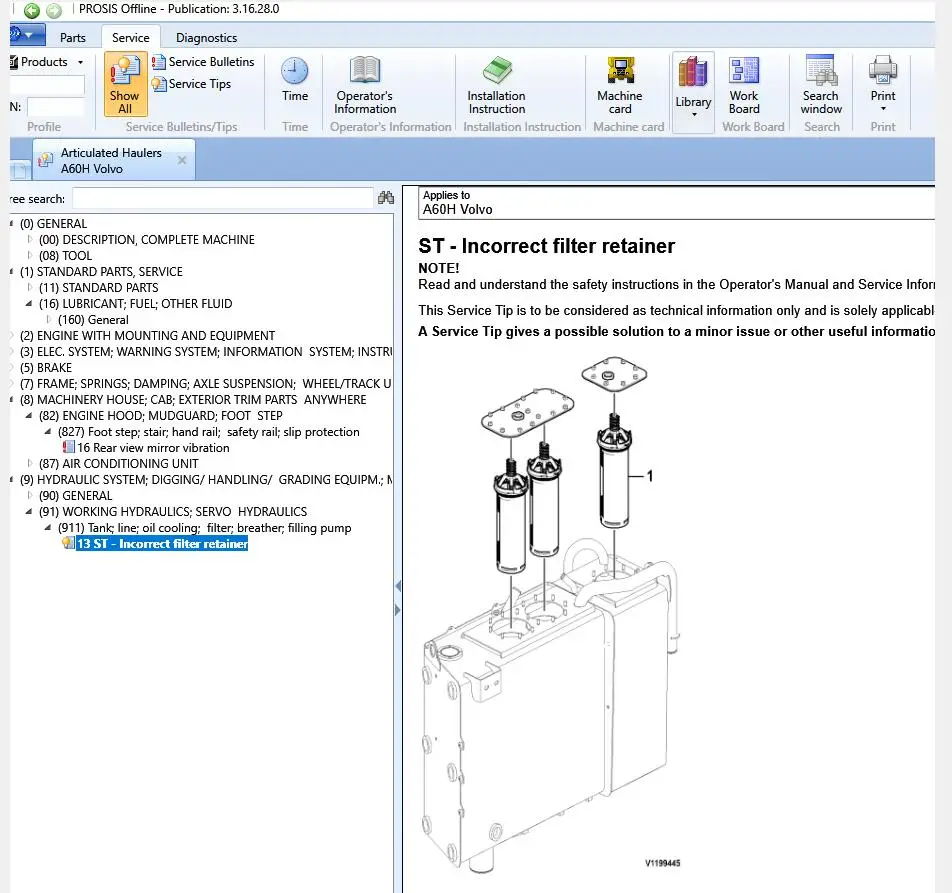This screenshot has height=893, width=952.
Task: Collapse (911) Tank; line; oil cooling node
Action: (48, 528)
